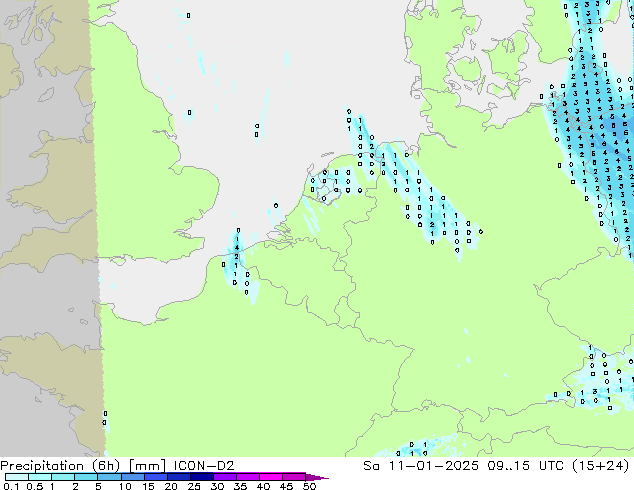This screenshot has height=490, width=634.
Task: Pick the 35–40 mm violet legend swatch
Action: [x=248, y=477]
